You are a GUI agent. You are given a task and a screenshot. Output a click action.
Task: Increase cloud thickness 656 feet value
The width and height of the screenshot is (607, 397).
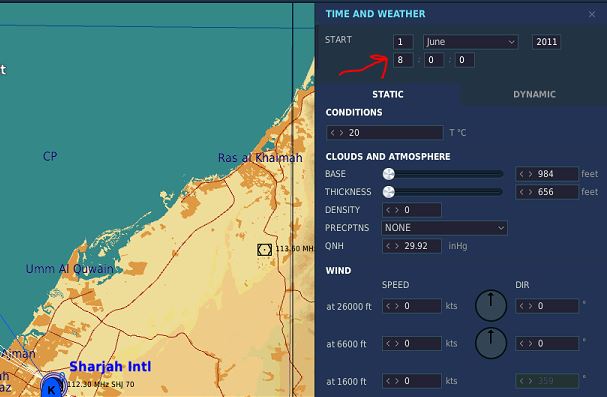[530, 192]
